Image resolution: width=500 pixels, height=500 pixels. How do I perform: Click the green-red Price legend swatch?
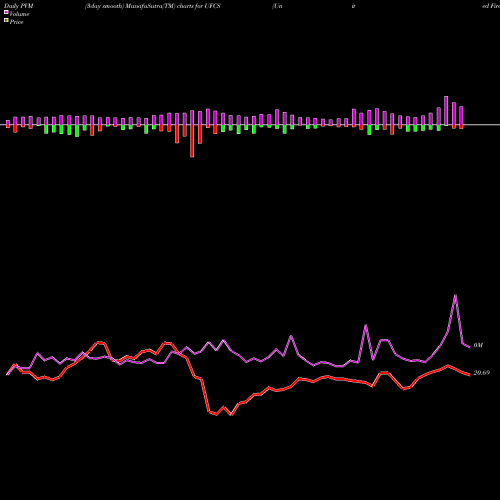pos(6,21)
